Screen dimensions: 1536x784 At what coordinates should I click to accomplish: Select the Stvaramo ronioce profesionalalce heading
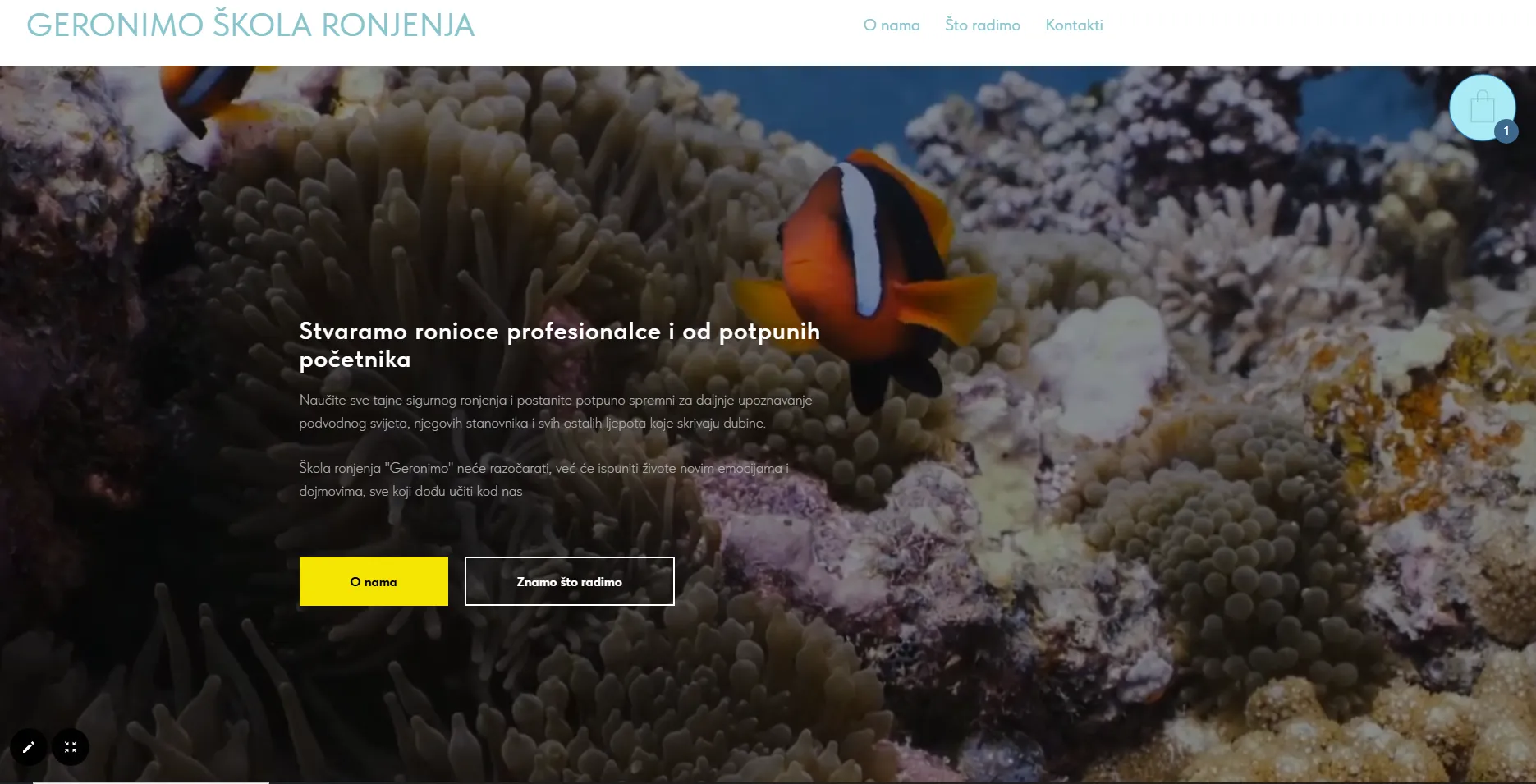pyautogui.click(x=560, y=345)
